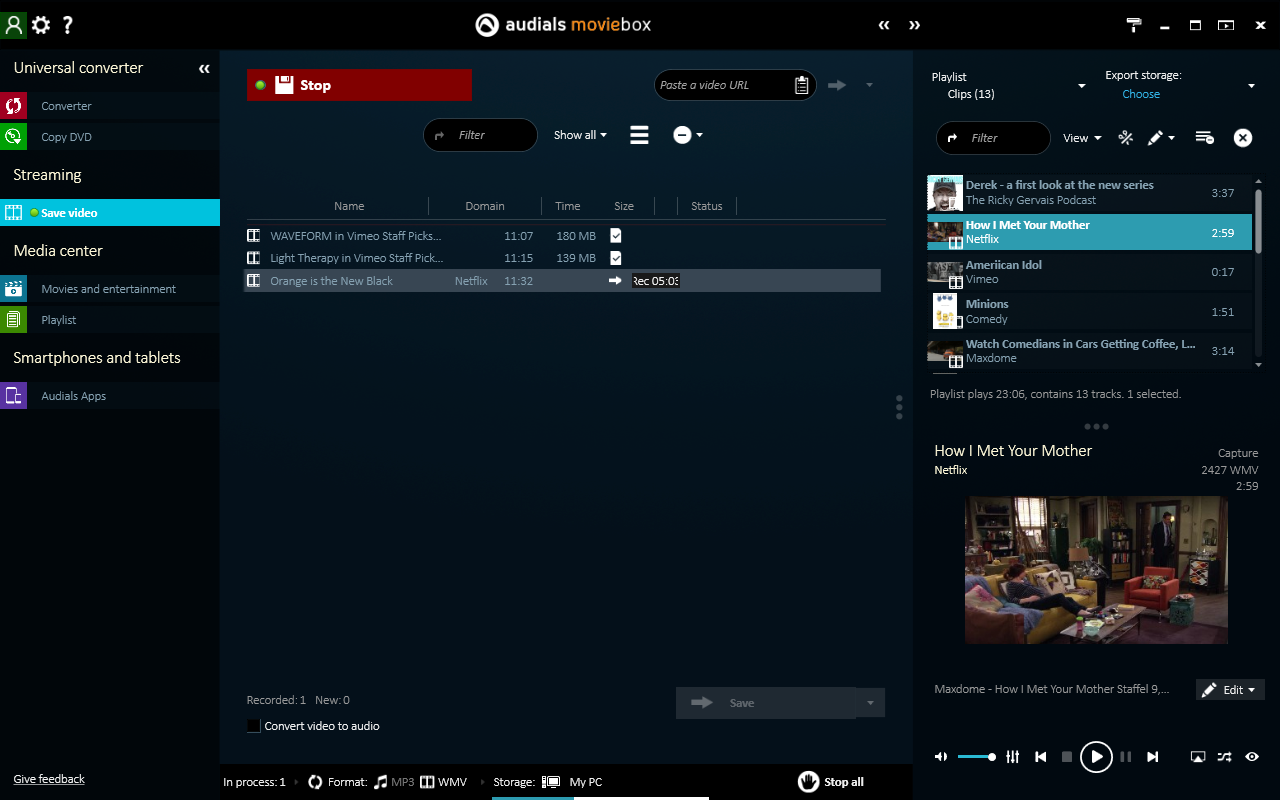Viewport: 1280px width, 800px height.
Task: Uncheck the WAVEFORM recording checkbox
Action: [616, 235]
